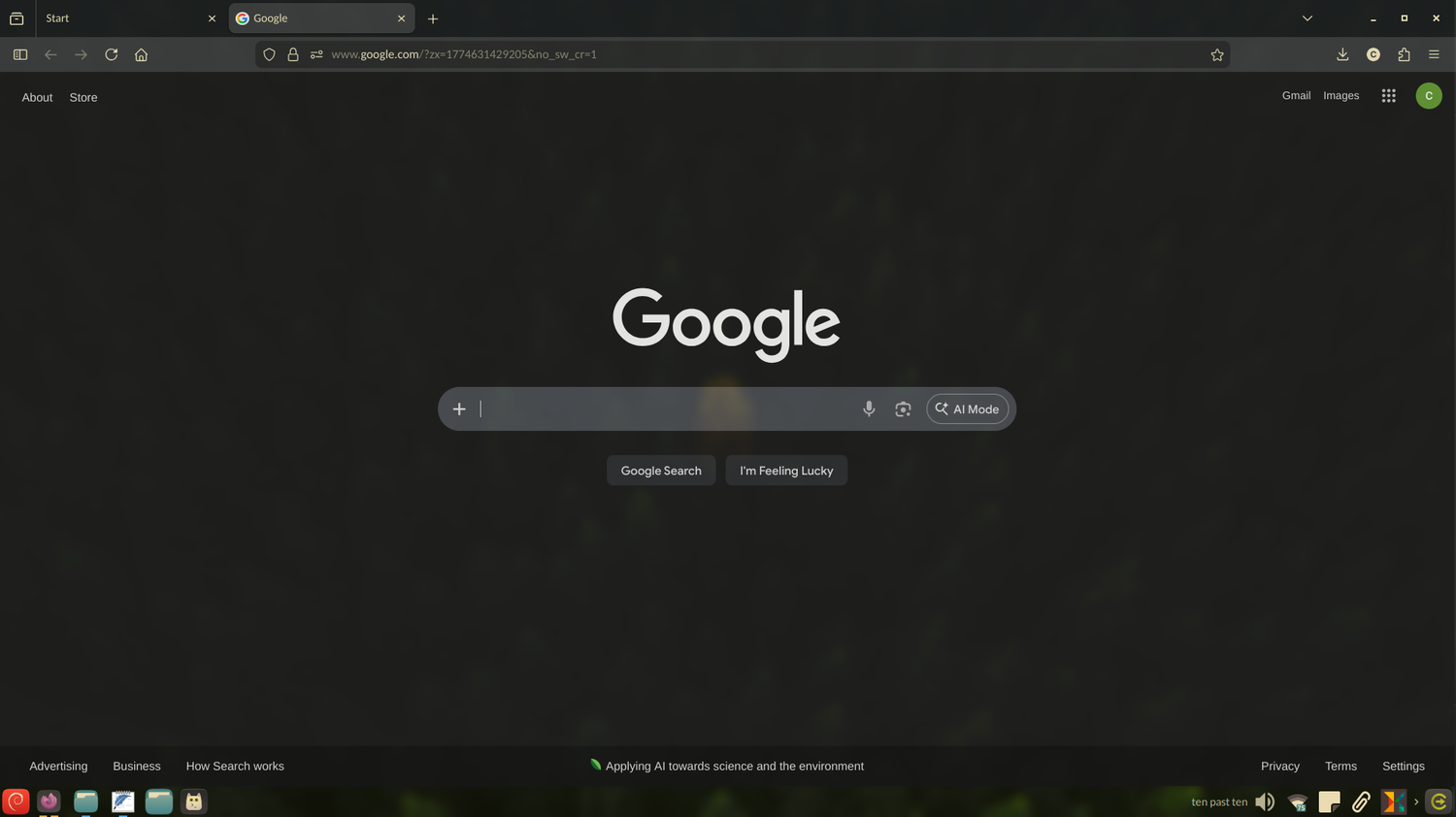Screen dimensions: 1456x817
Task: Bookmark this page with the star icon
Action: [1217, 55]
